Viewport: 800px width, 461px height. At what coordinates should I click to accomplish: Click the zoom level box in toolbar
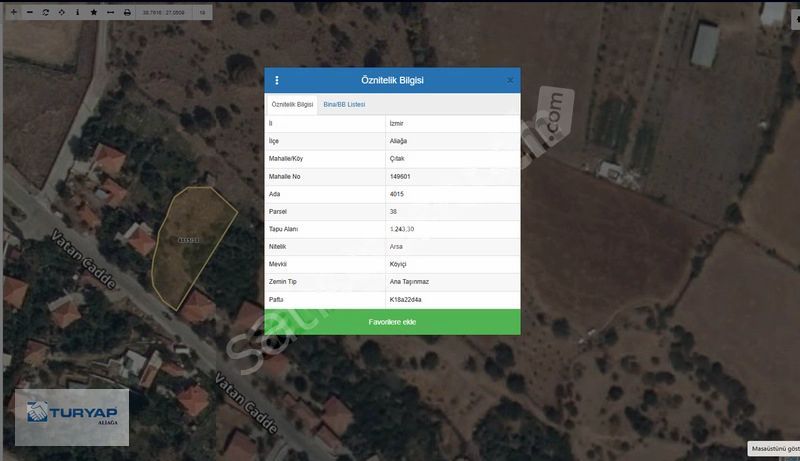pos(202,12)
